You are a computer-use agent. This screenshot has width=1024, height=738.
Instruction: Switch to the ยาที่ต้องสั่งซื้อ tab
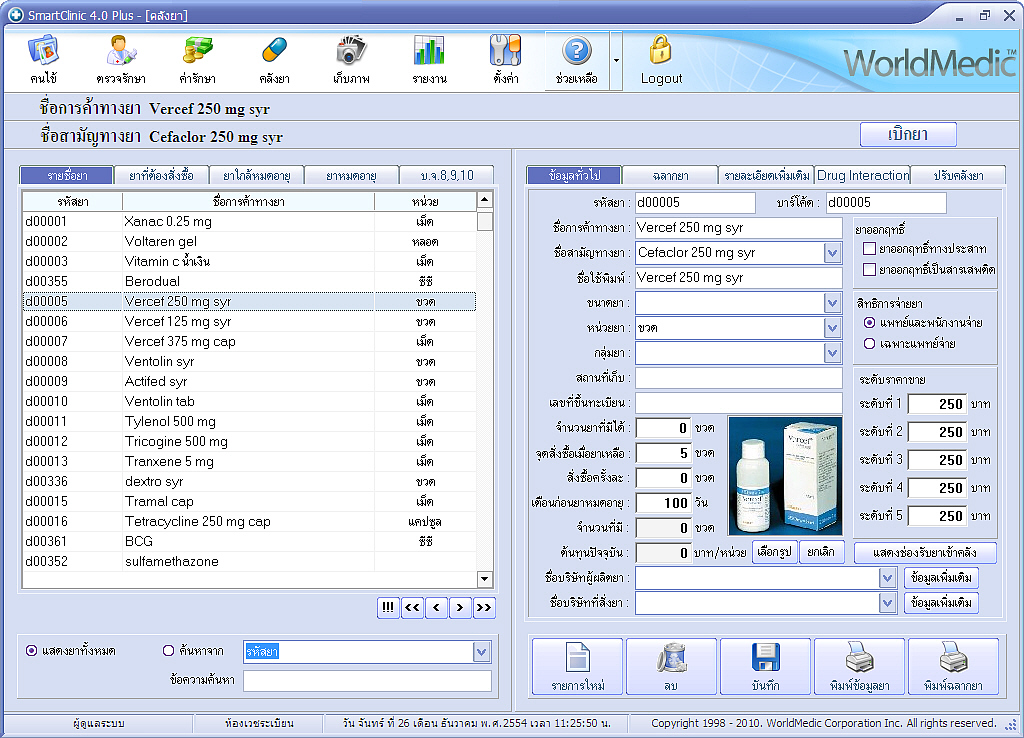click(x=161, y=175)
